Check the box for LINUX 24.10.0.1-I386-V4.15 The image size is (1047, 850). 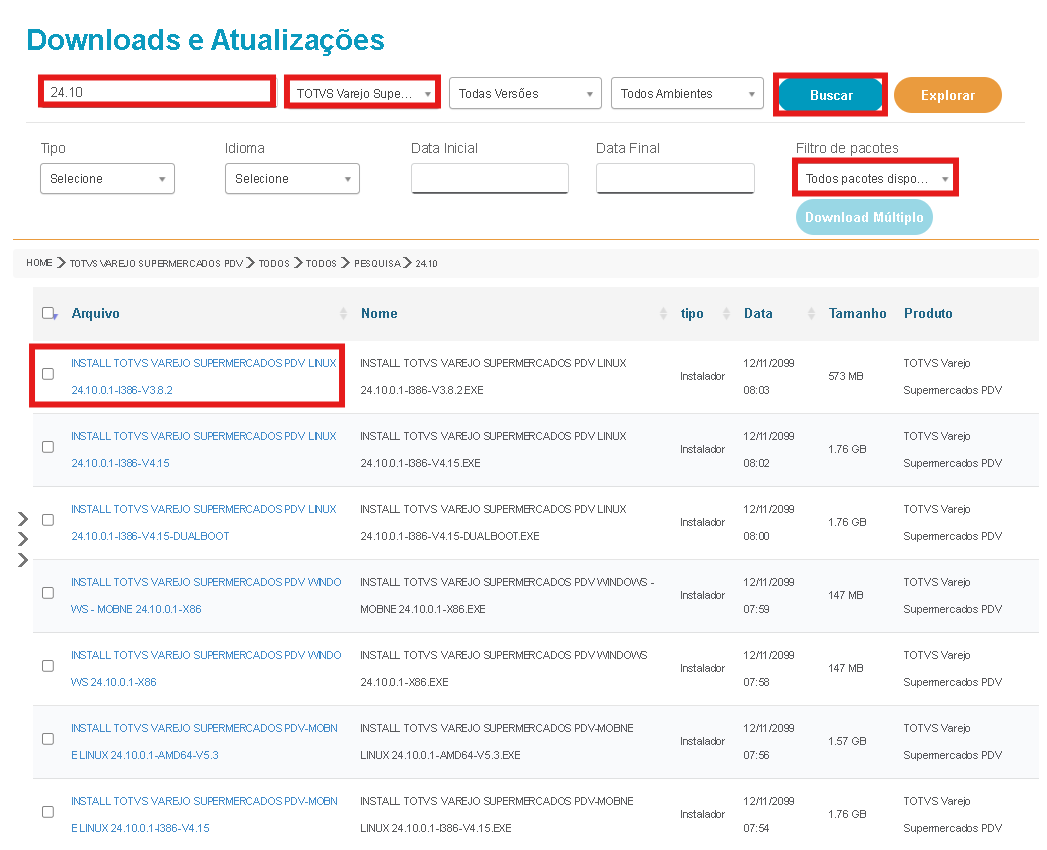pos(48,447)
